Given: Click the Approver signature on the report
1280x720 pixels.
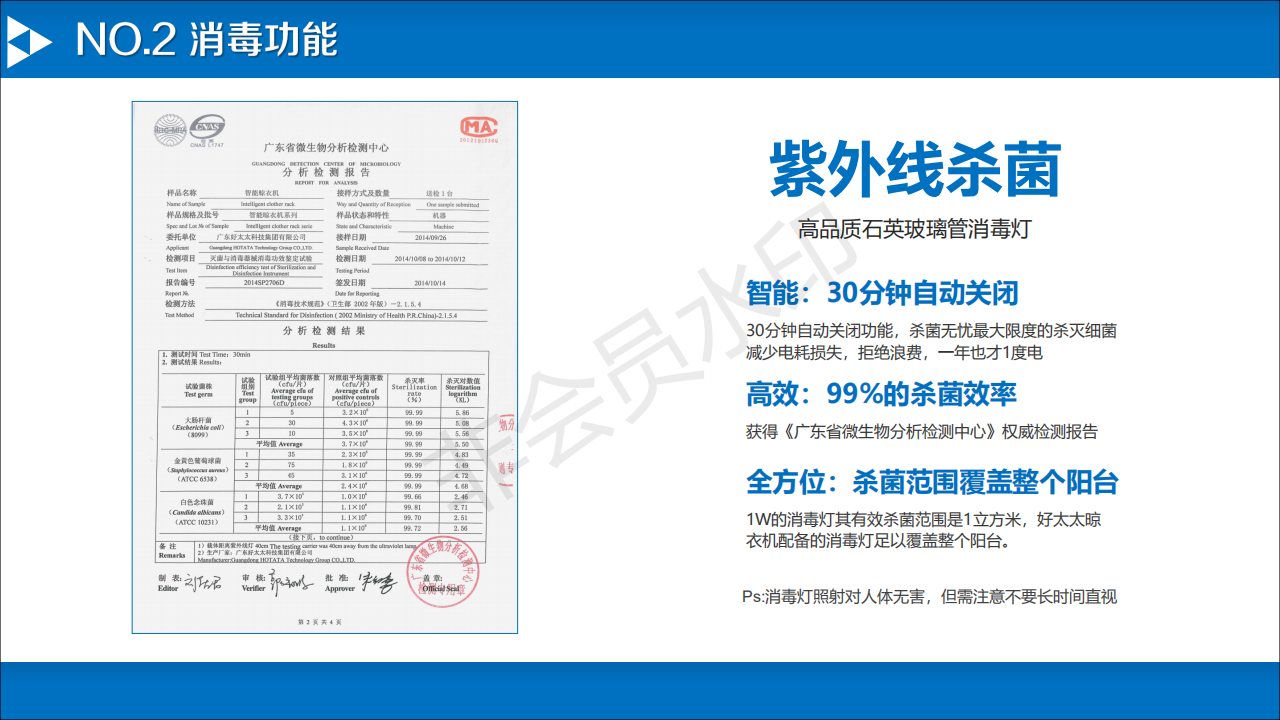Looking at the screenshot, I should pos(377,582).
